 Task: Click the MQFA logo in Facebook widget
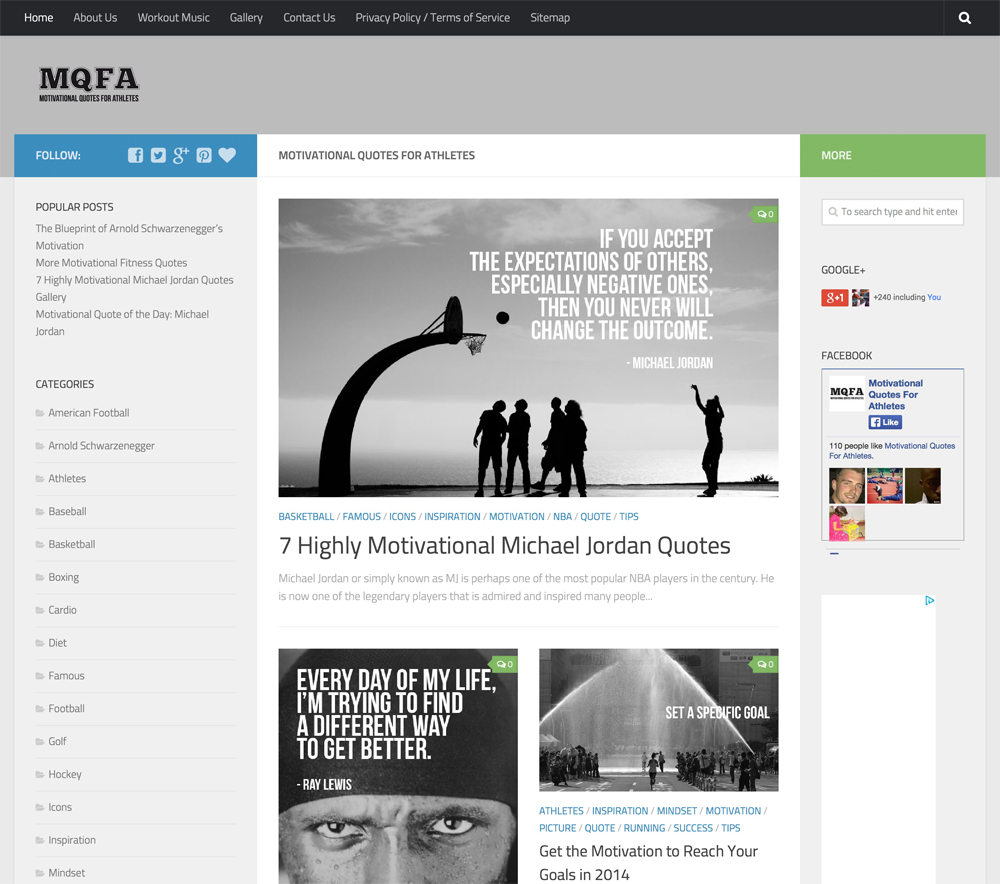[x=846, y=393]
